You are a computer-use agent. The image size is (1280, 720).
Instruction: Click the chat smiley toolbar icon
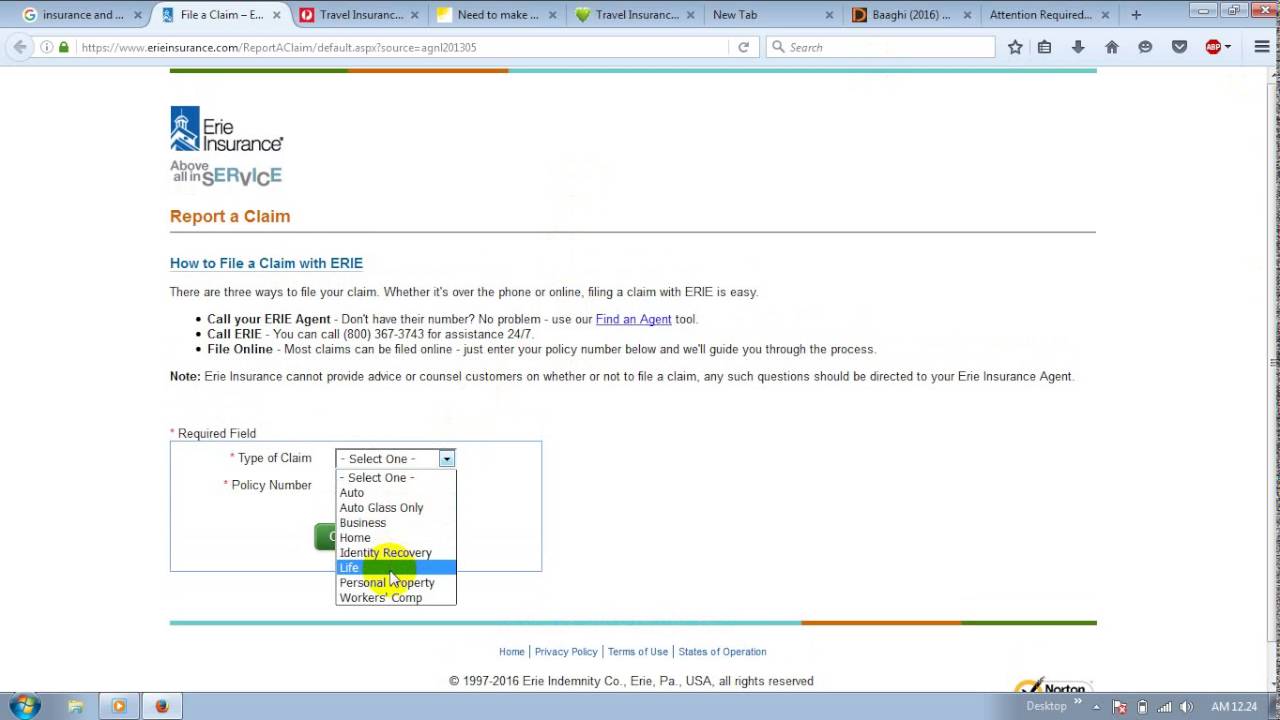click(1145, 47)
